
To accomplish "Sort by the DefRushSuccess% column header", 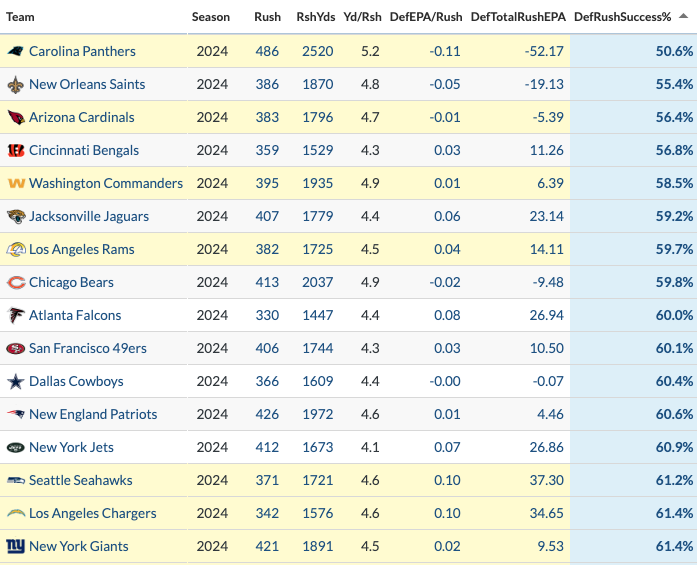I will point(622,17).
